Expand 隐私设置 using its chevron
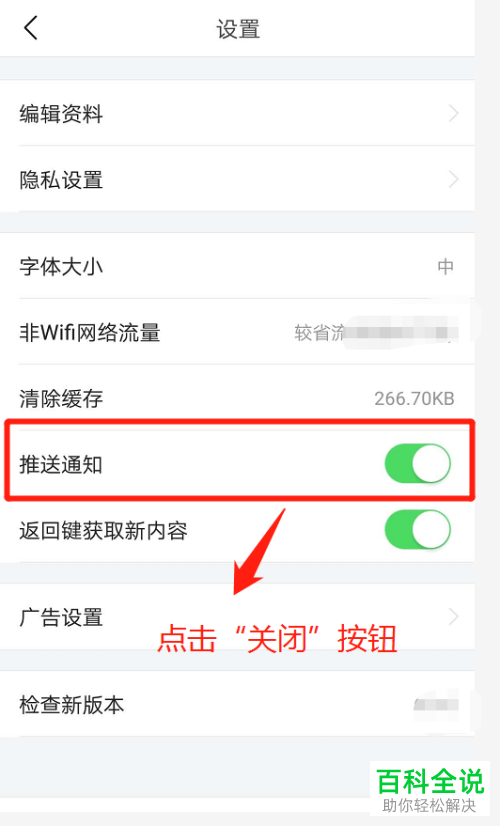Image resolution: width=500 pixels, height=826 pixels. [x=453, y=179]
